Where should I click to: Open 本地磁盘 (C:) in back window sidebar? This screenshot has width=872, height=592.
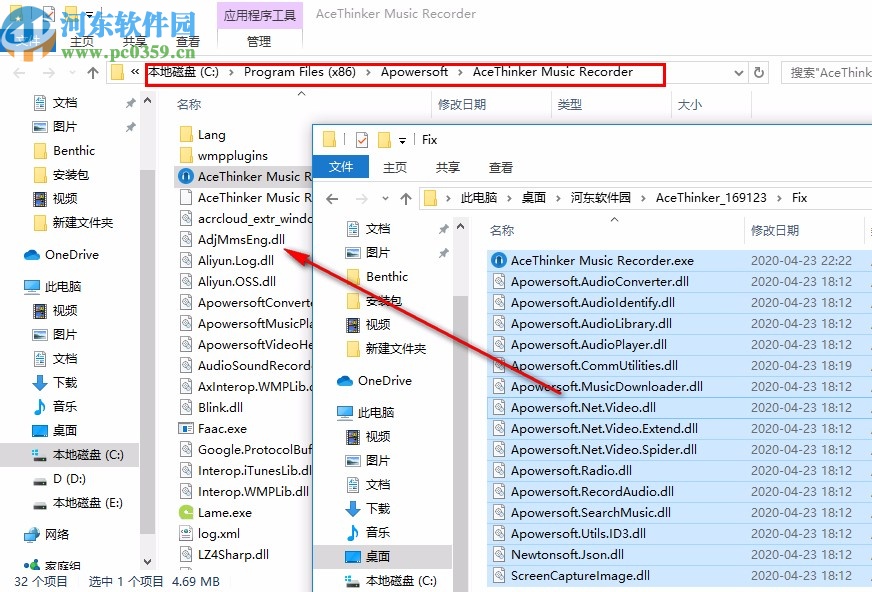pyautogui.click(x=88, y=455)
